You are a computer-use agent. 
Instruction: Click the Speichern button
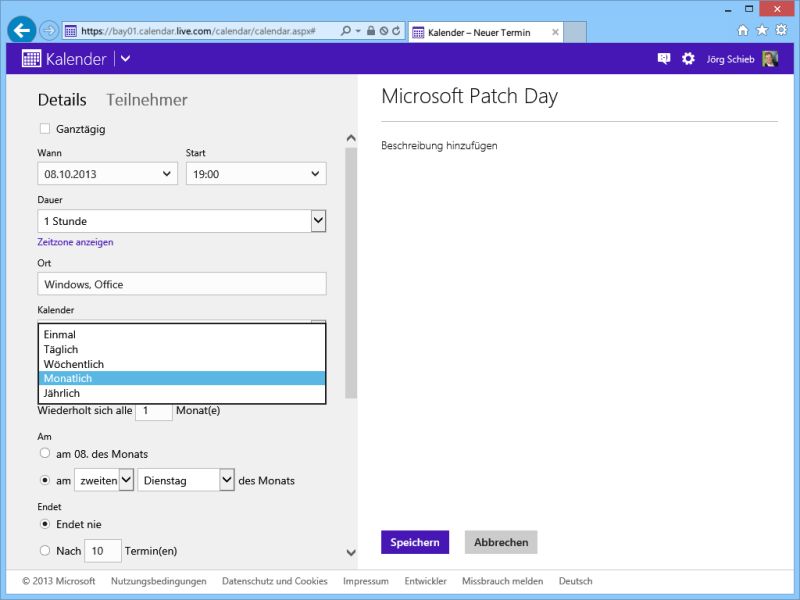pyautogui.click(x=415, y=542)
